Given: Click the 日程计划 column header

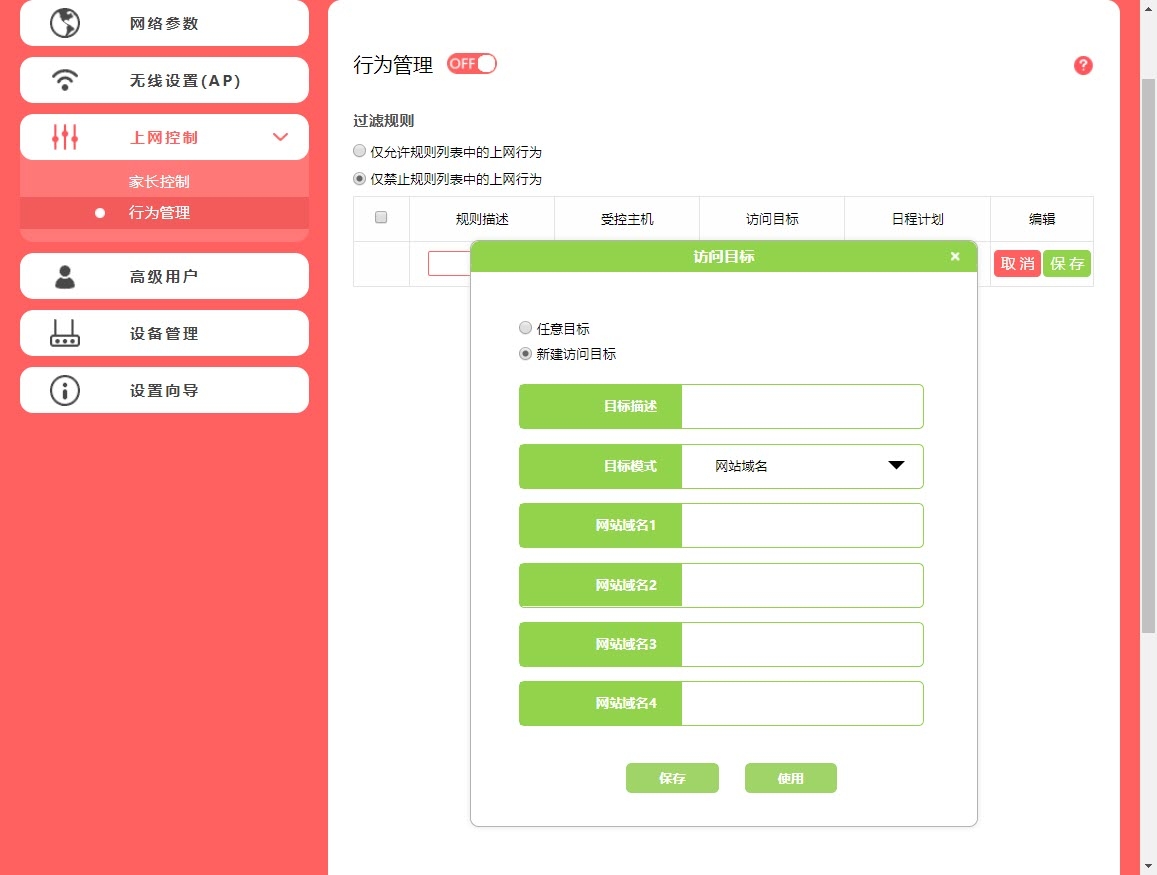Looking at the screenshot, I should point(917,219).
